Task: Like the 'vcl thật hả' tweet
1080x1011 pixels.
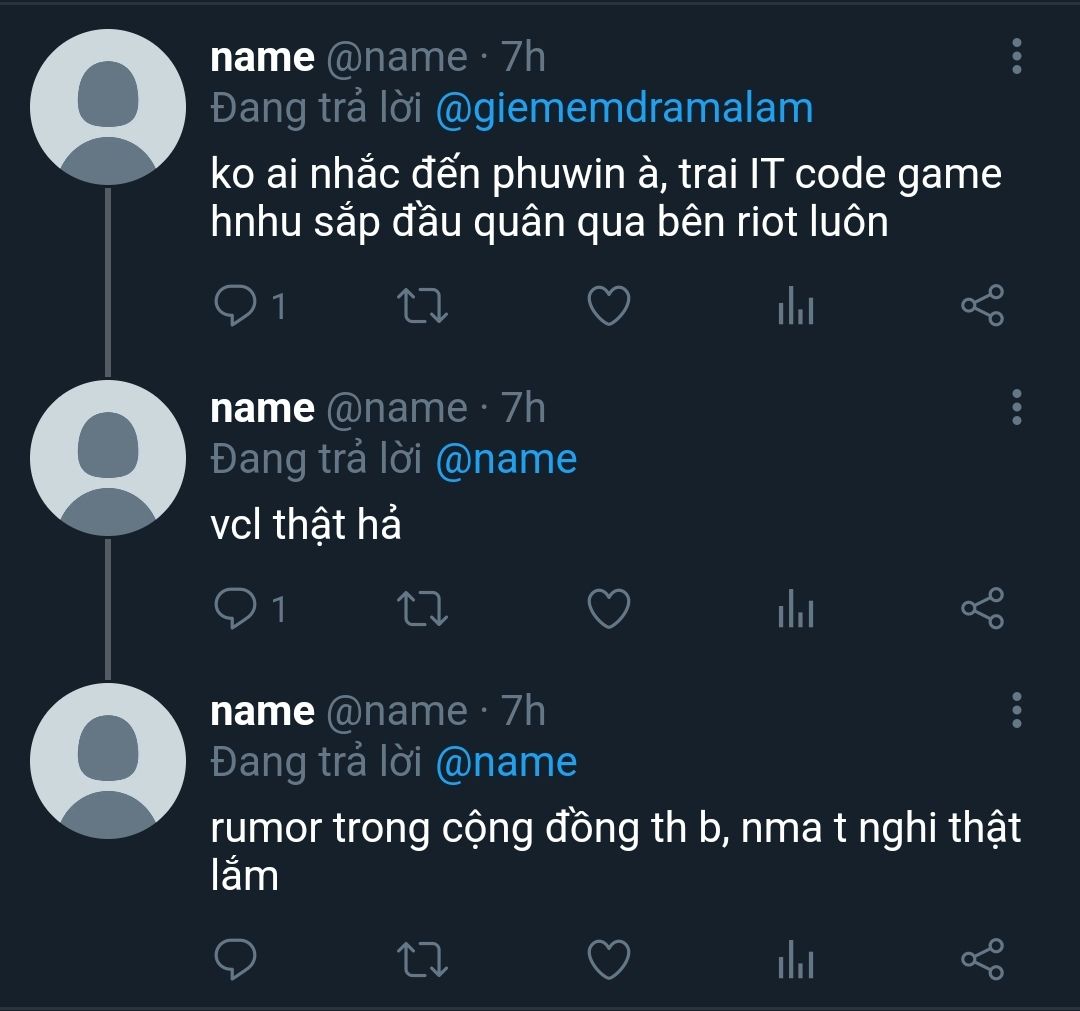Action: coord(609,609)
